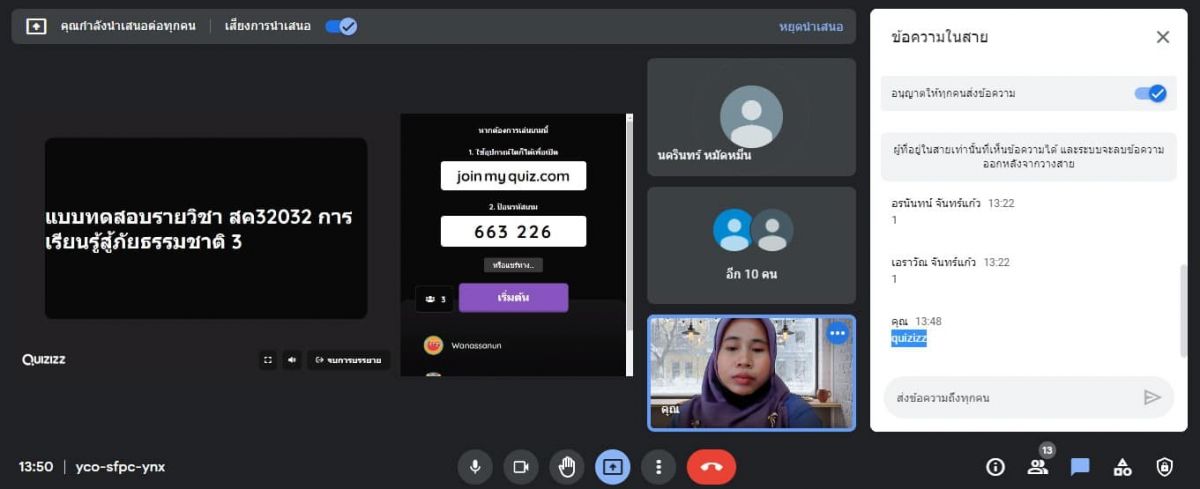
Task: Open the meeting details info icon
Action: 995,467
